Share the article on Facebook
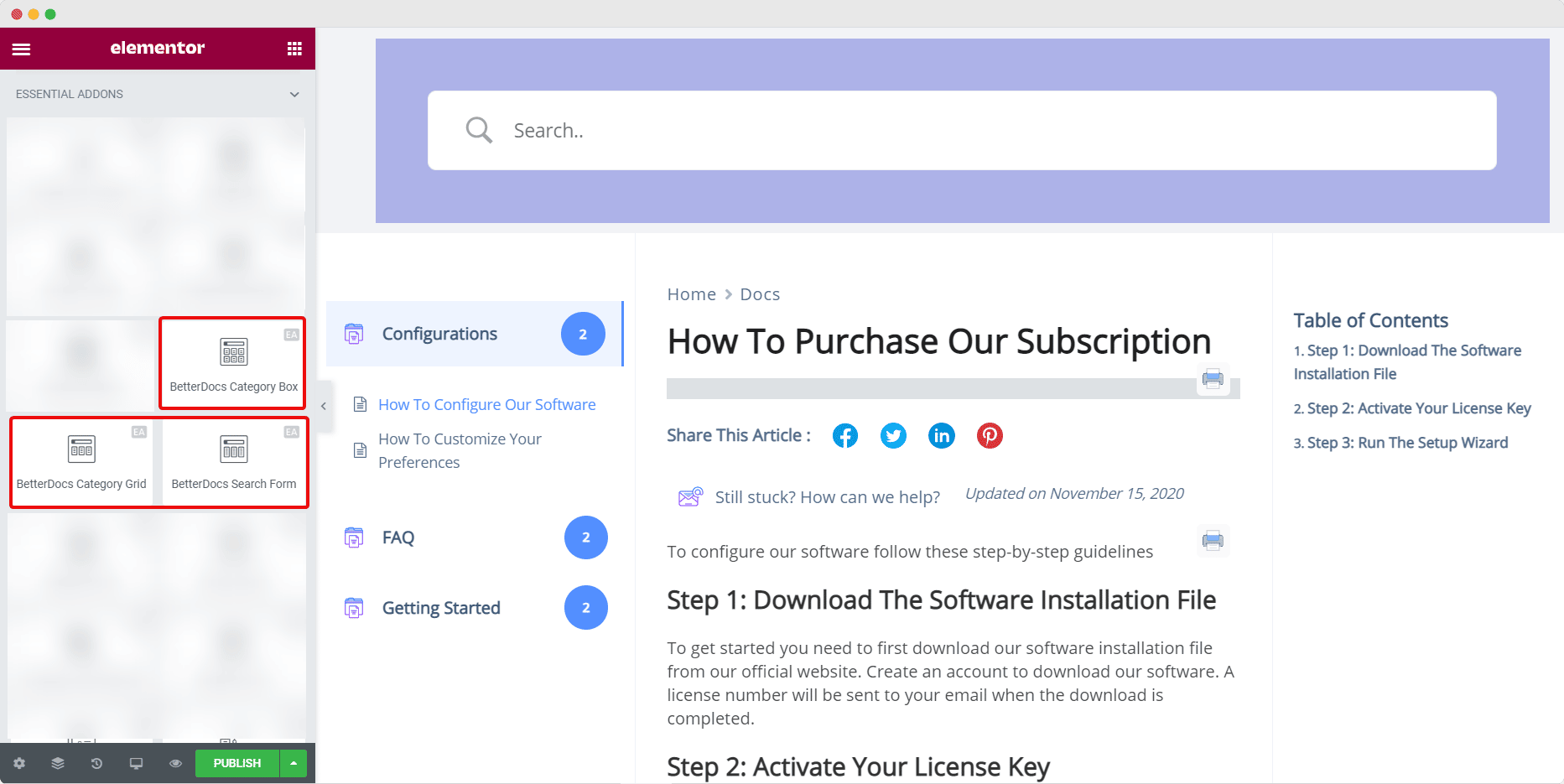The image size is (1564, 784). pos(844,435)
